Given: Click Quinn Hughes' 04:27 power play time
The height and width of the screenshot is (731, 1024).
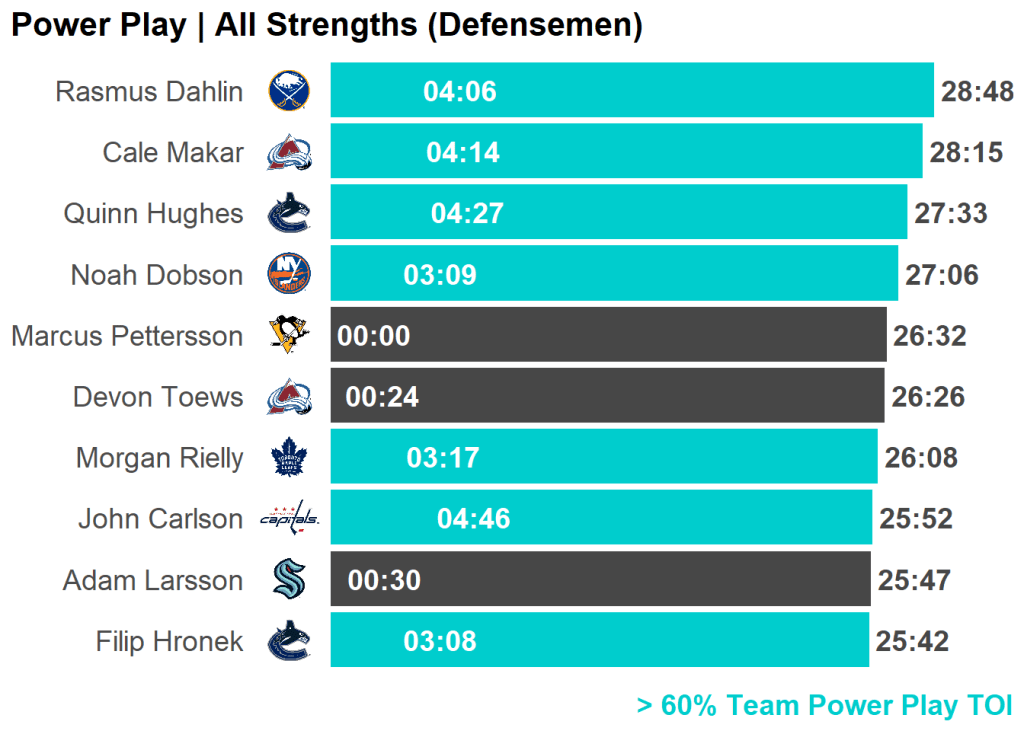Looking at the screenshot, I should (467, 214).
